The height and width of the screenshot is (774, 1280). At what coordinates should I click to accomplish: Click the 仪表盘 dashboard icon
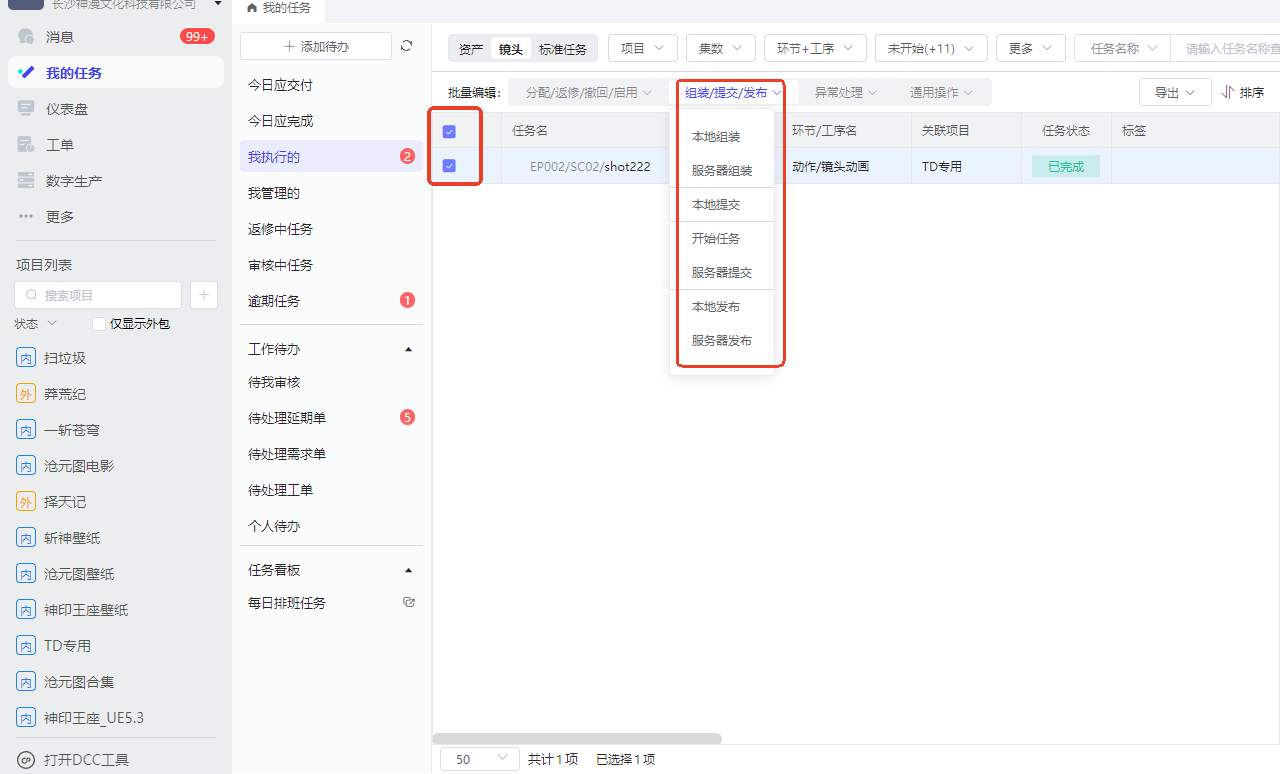pyautogui.click(x=26, y=109)
